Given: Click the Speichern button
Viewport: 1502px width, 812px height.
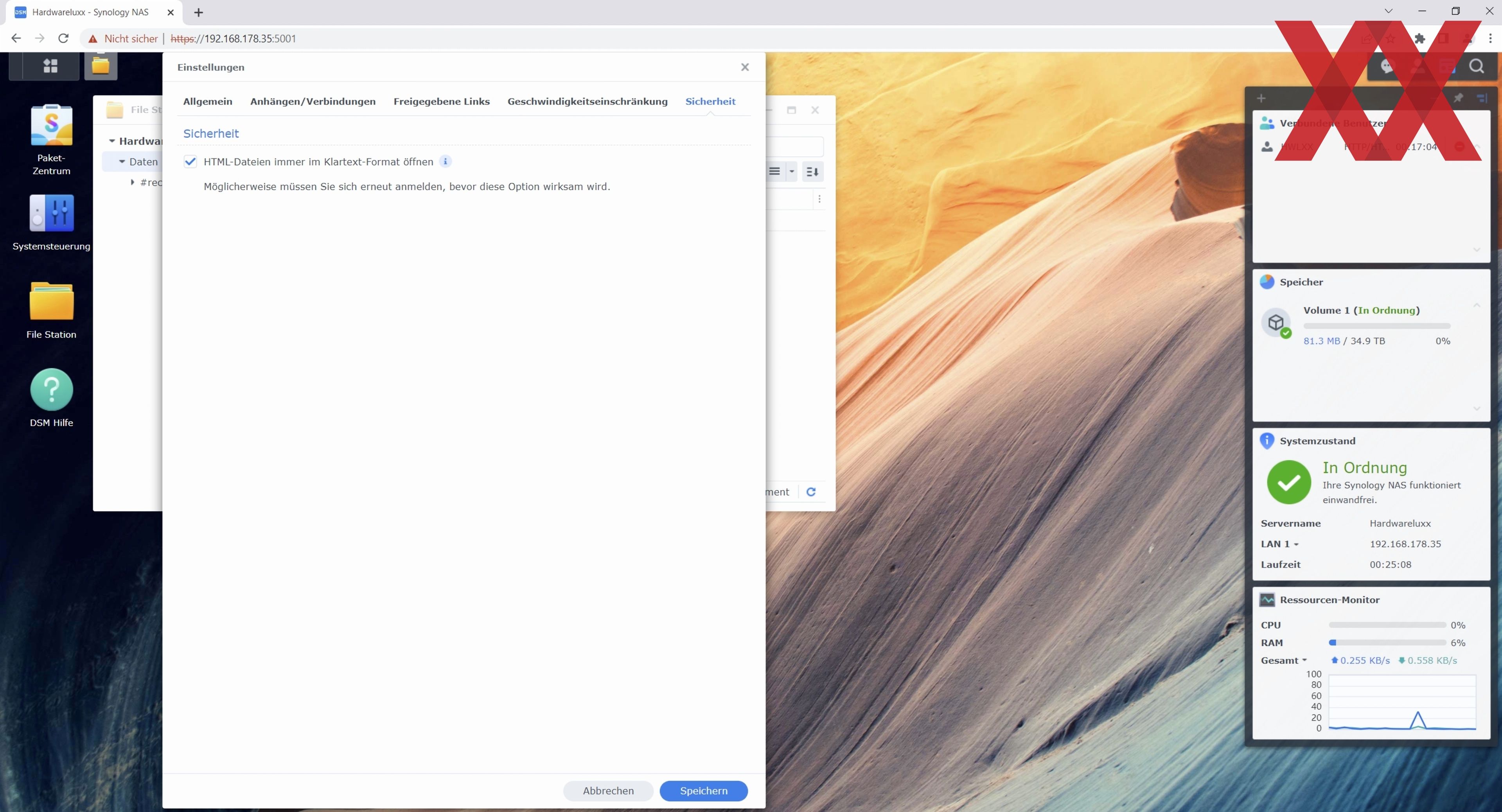Looking at the screenshot, I should [x=704, y=790].
